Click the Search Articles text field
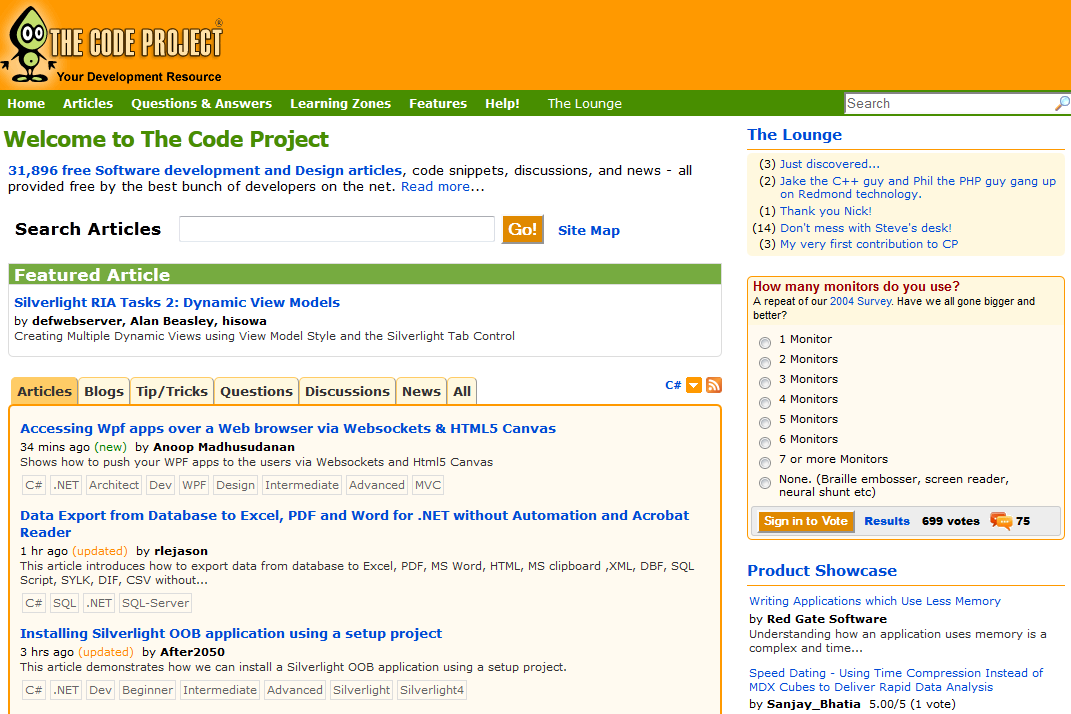Viewport: 1071px width, 714px height. (336, 229)
